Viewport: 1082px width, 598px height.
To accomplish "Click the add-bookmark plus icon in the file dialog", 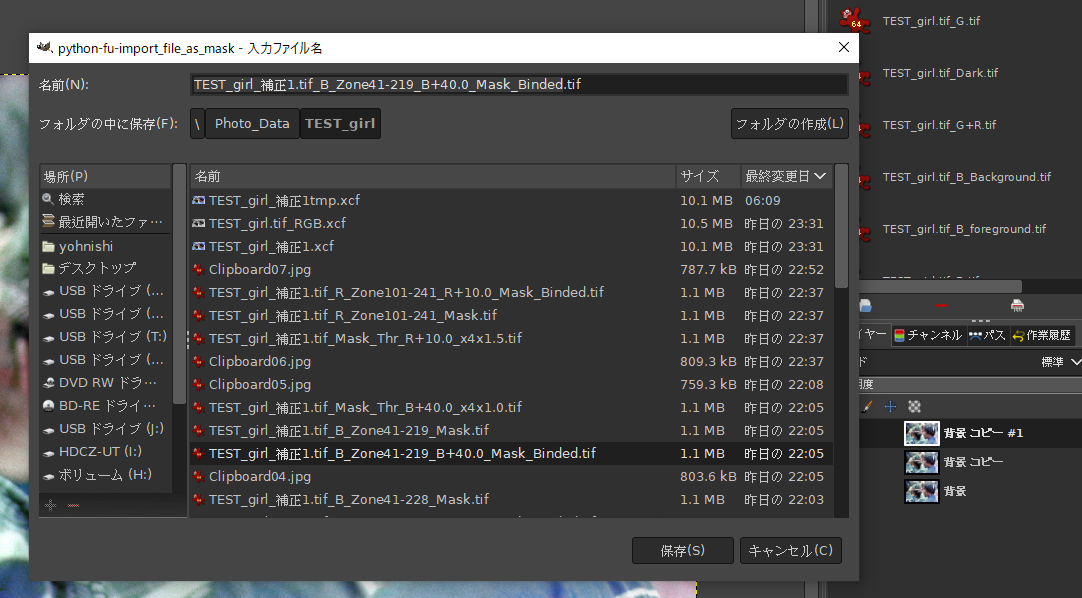I will click(50, 505).
